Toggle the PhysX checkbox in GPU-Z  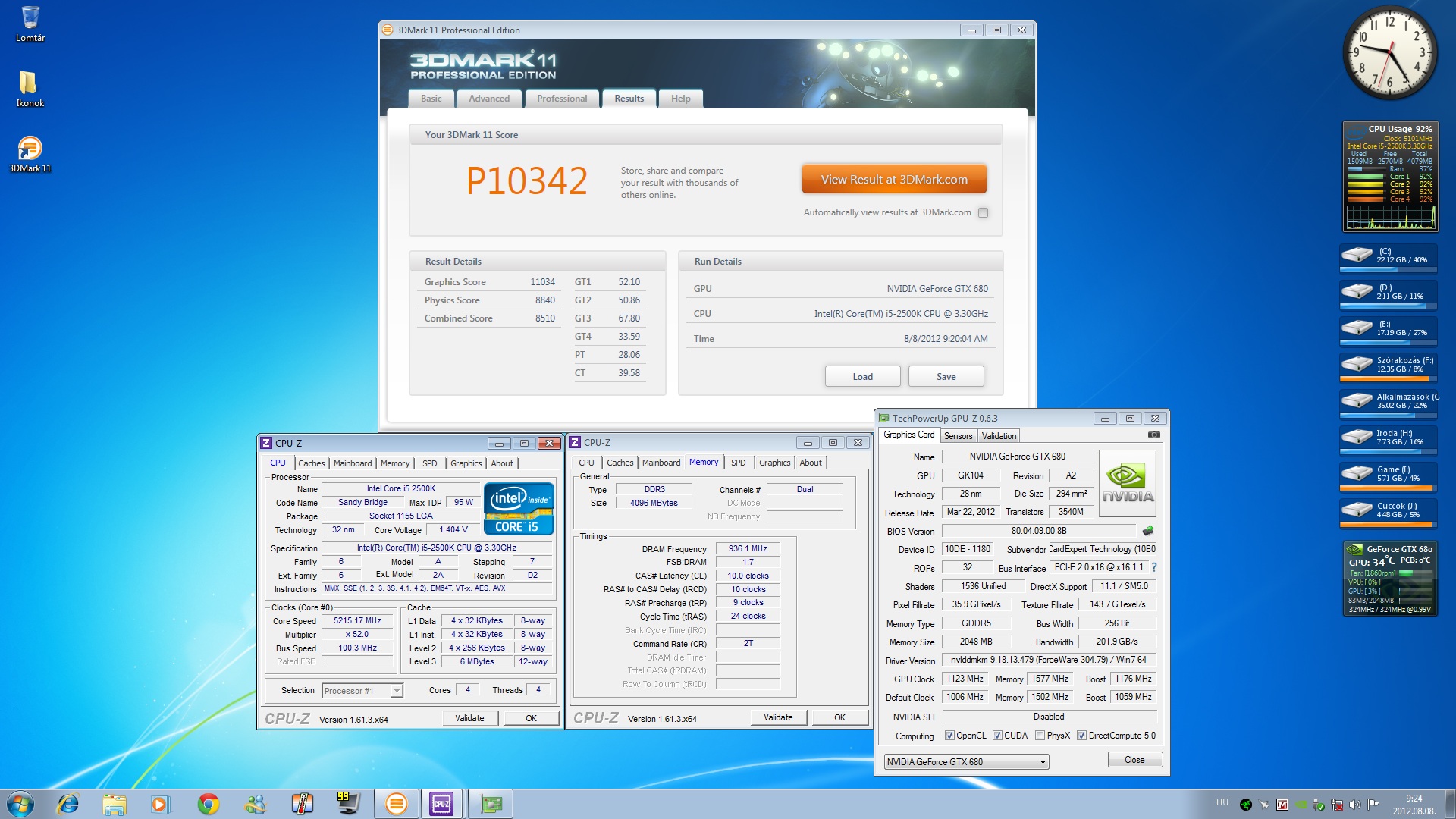click(1040, 736)
